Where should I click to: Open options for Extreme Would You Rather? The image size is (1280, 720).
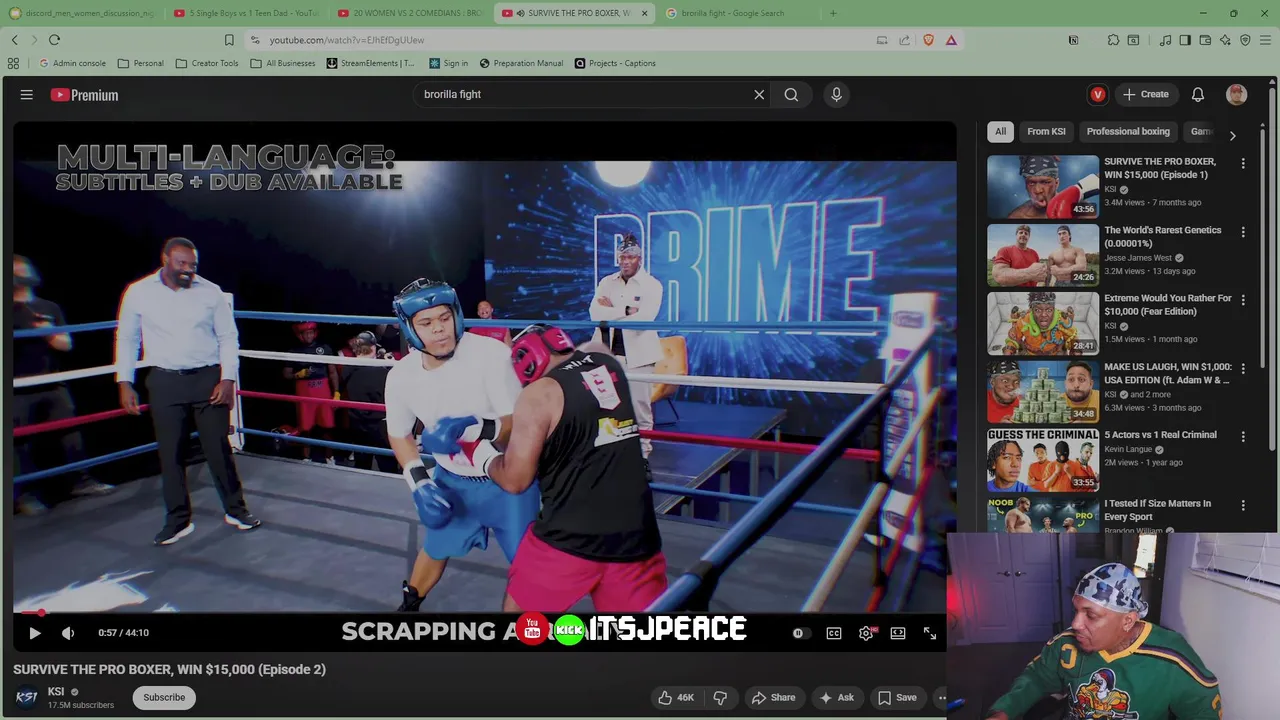pos(1243,300)
